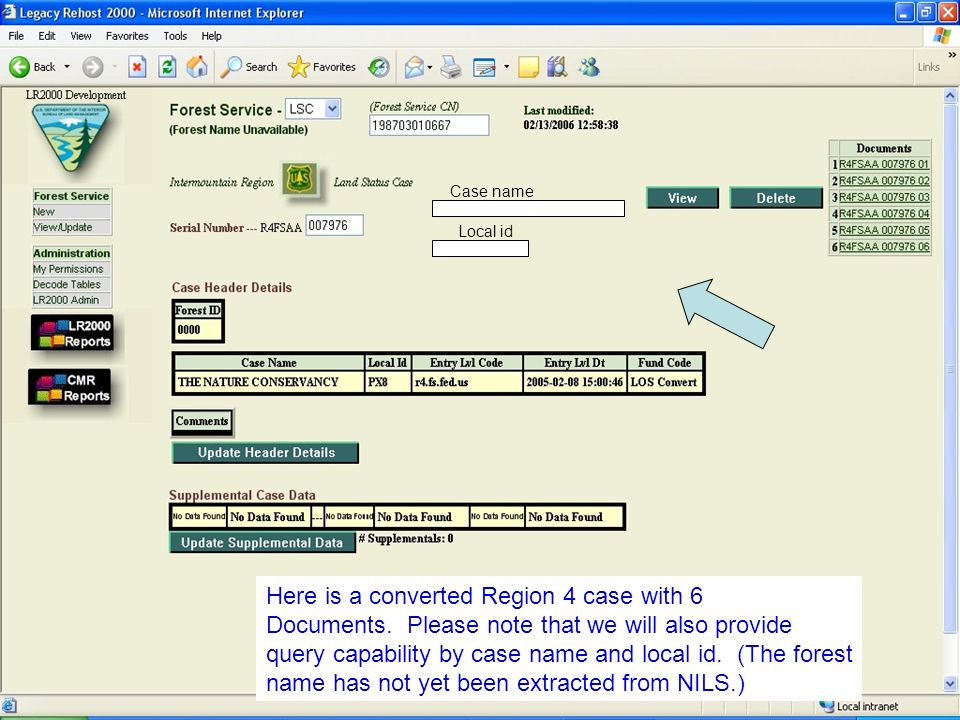Open the Back history dropdown arrow
Screen dimensions: 960x720
click(x=67, y=67)
